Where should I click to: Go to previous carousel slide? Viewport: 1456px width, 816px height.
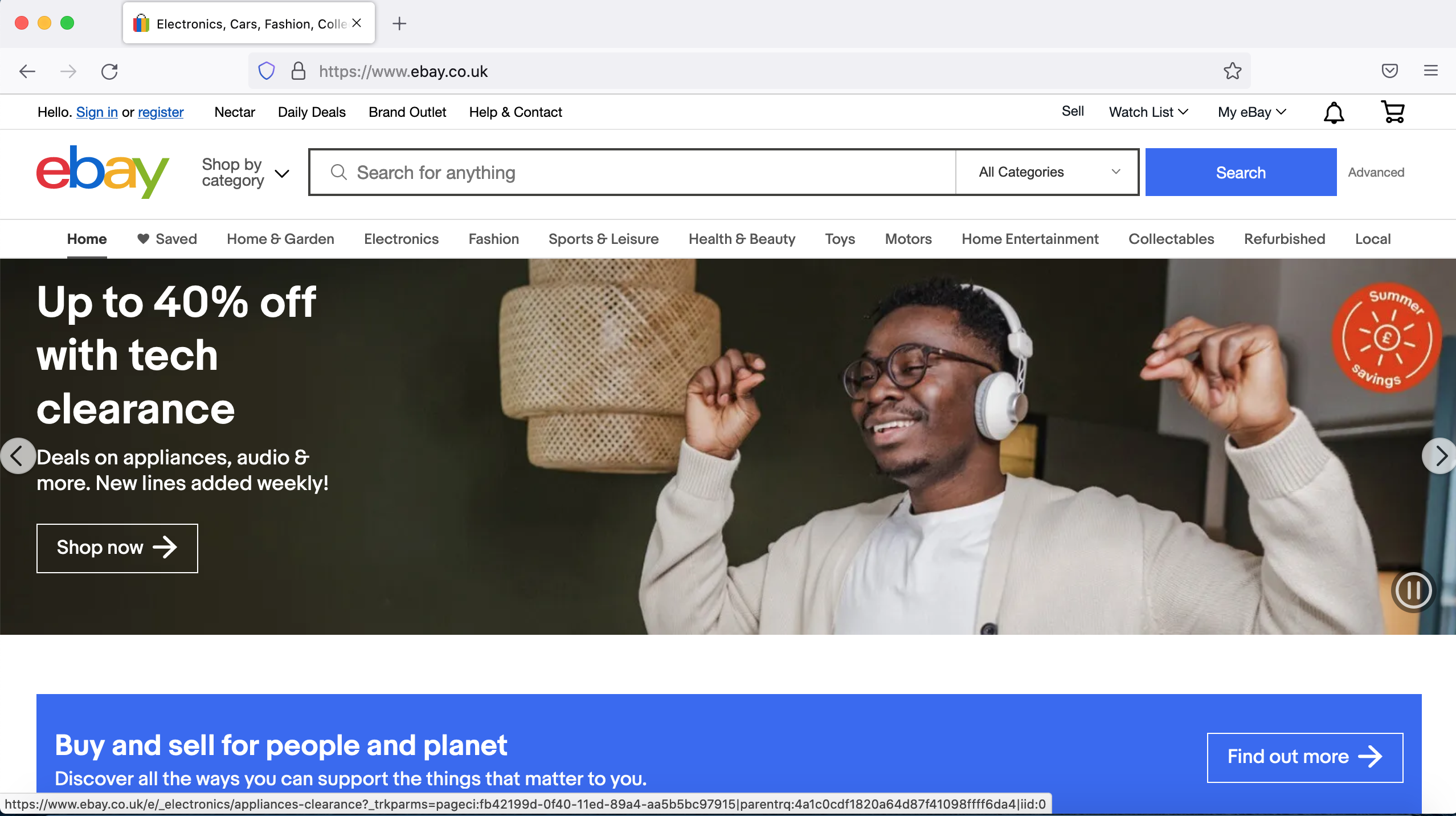click(18, 456)
